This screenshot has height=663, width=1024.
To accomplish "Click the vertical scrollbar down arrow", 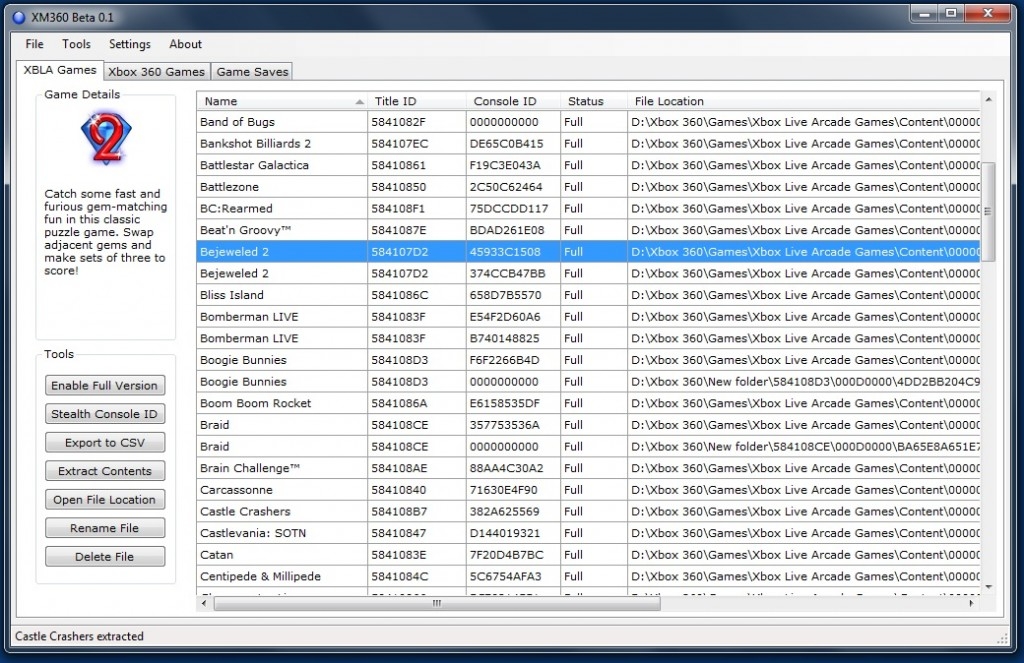I will [988, 587].
